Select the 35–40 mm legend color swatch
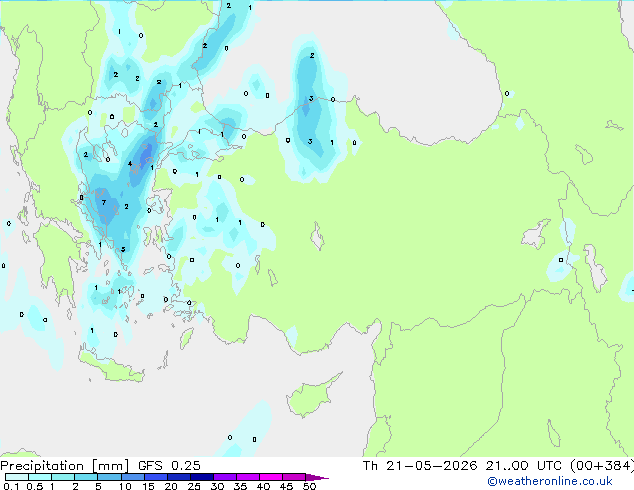Screen dimensions: 634x490 [x=247, y=477]
